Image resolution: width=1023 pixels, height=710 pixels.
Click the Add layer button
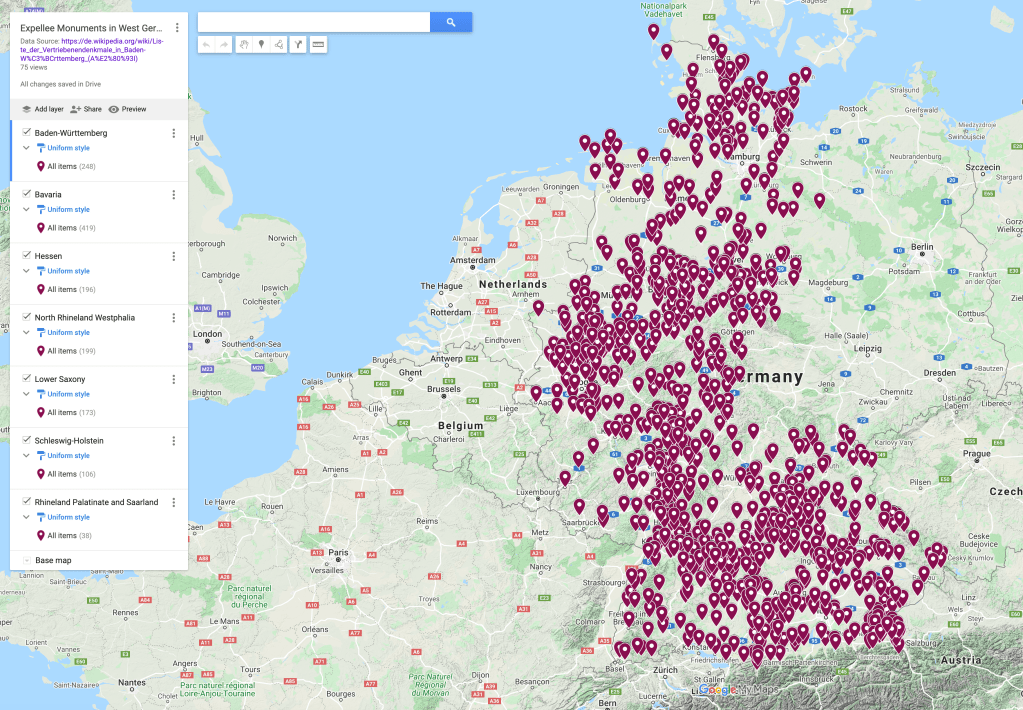coord(42,109)
